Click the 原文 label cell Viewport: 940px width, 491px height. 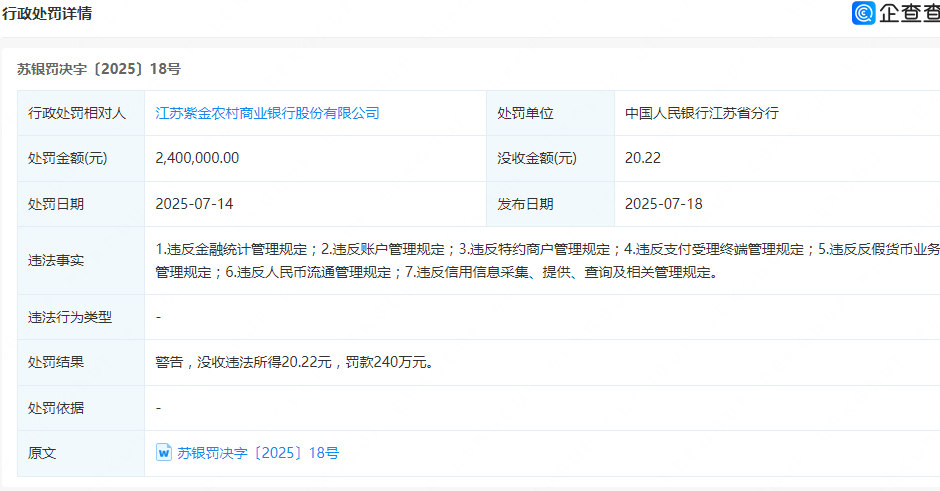42,453
